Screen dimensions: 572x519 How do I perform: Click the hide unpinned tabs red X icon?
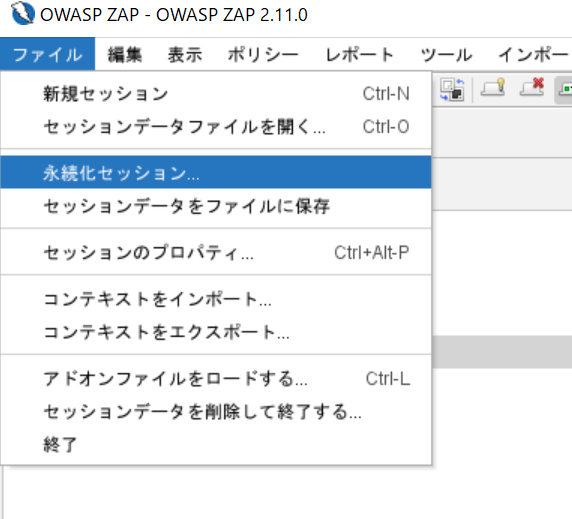[x=532, y=88]
